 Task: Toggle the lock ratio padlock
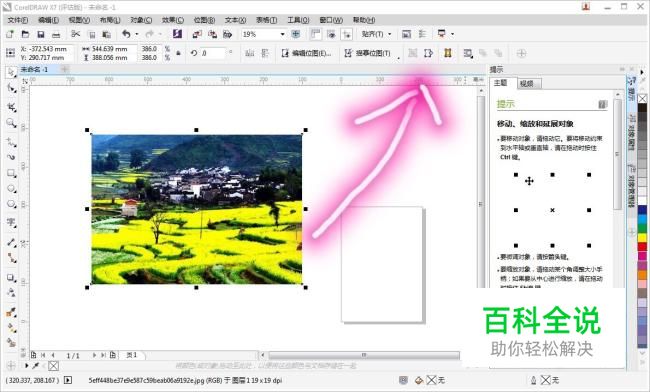(179, 53)
